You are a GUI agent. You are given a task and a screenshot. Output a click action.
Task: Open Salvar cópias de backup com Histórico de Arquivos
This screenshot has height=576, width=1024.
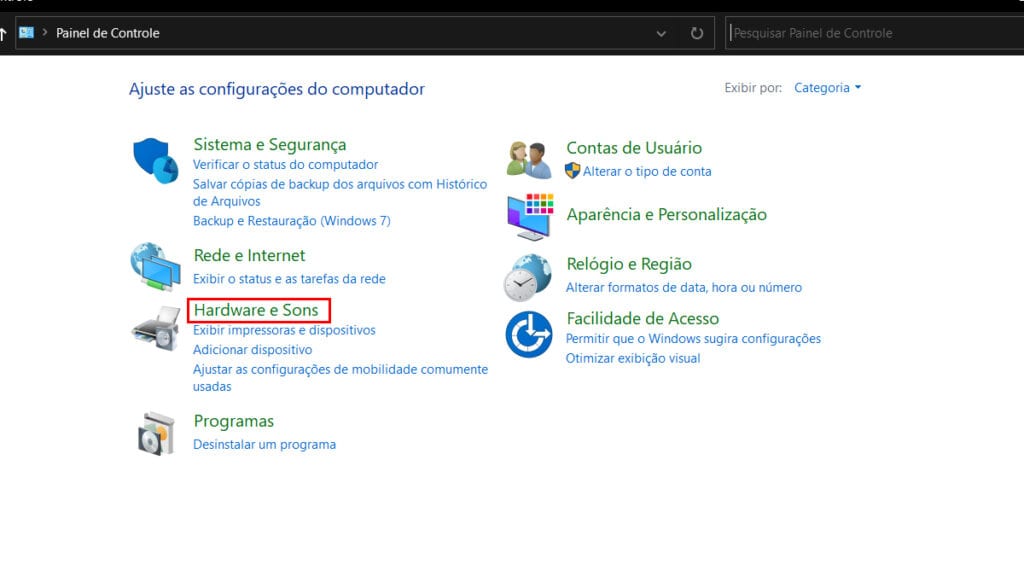pyautogui.click(x=340, y=193)
